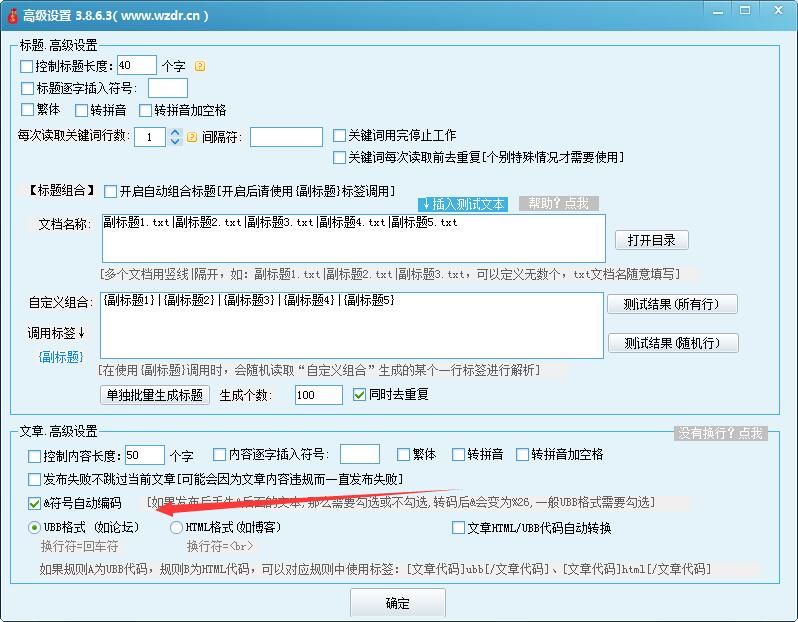This screenshot has height=622, width=798.
Task: Check 繁体 option under title settings
Action: point(27,109)
